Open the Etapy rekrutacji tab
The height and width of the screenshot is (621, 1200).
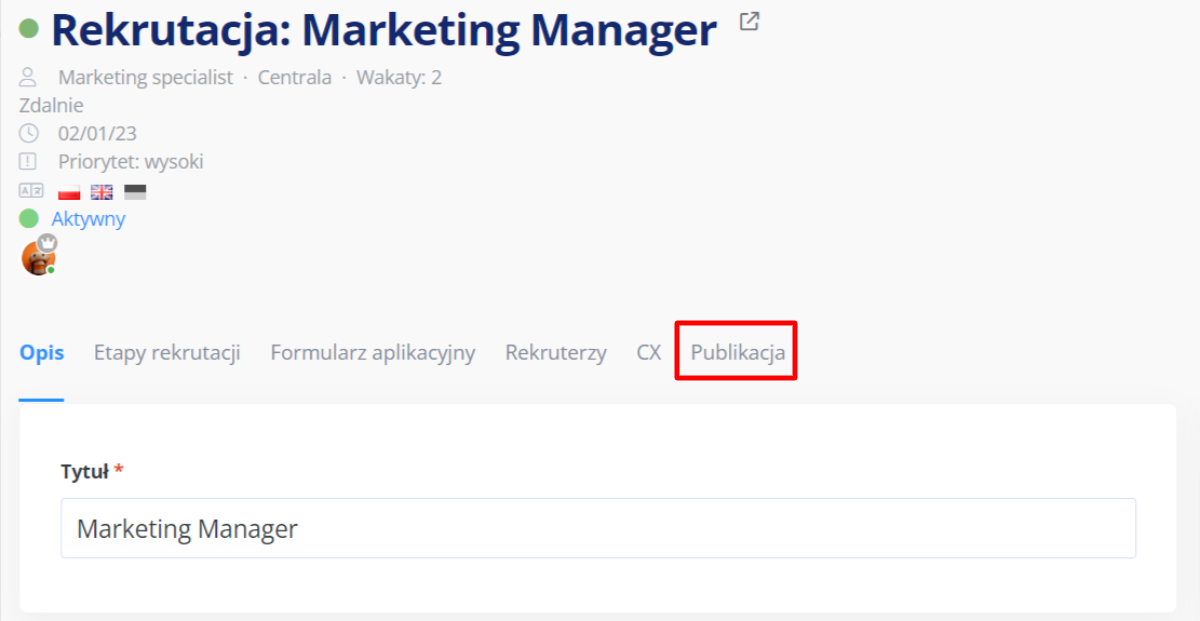point(167,353)
